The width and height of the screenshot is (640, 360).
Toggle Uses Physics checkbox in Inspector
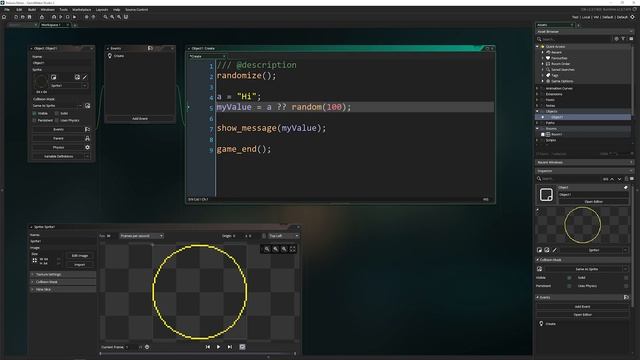[626, 286]
